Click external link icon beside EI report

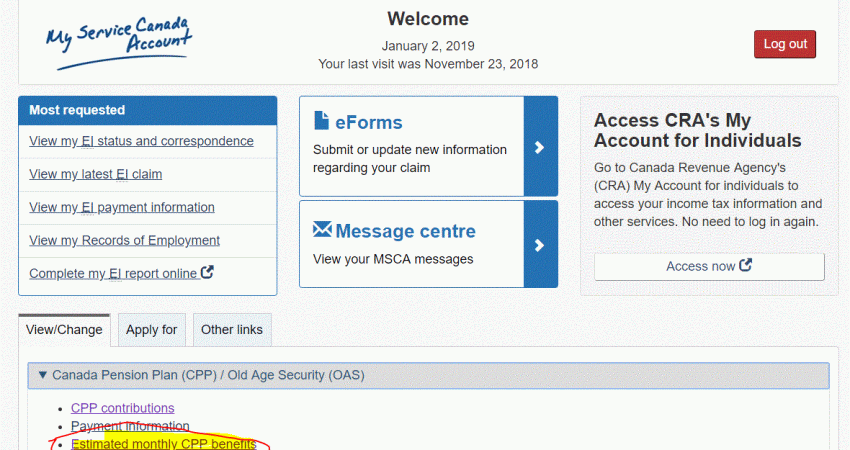coord(207,272)
